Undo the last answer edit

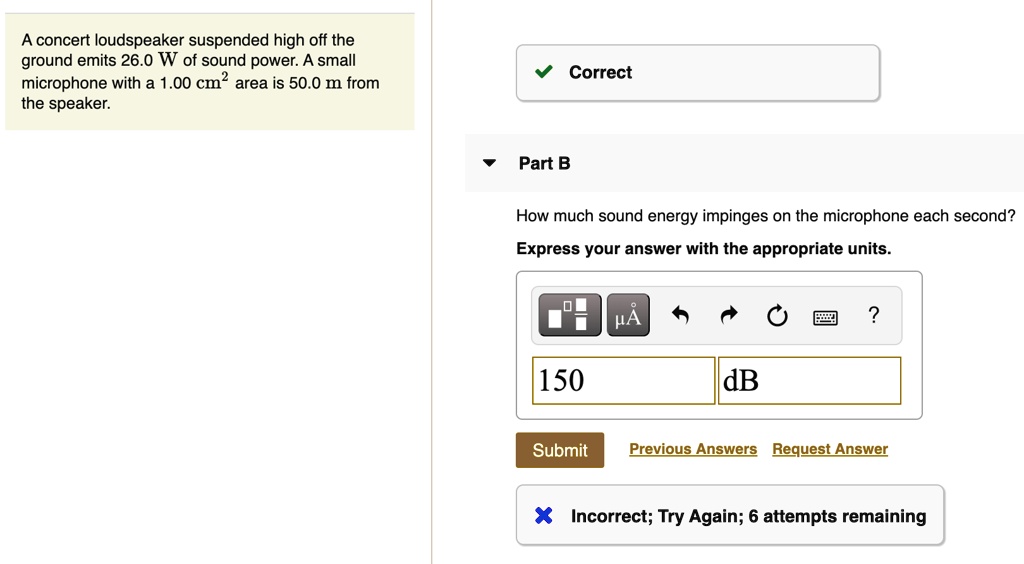click(680, 315)
